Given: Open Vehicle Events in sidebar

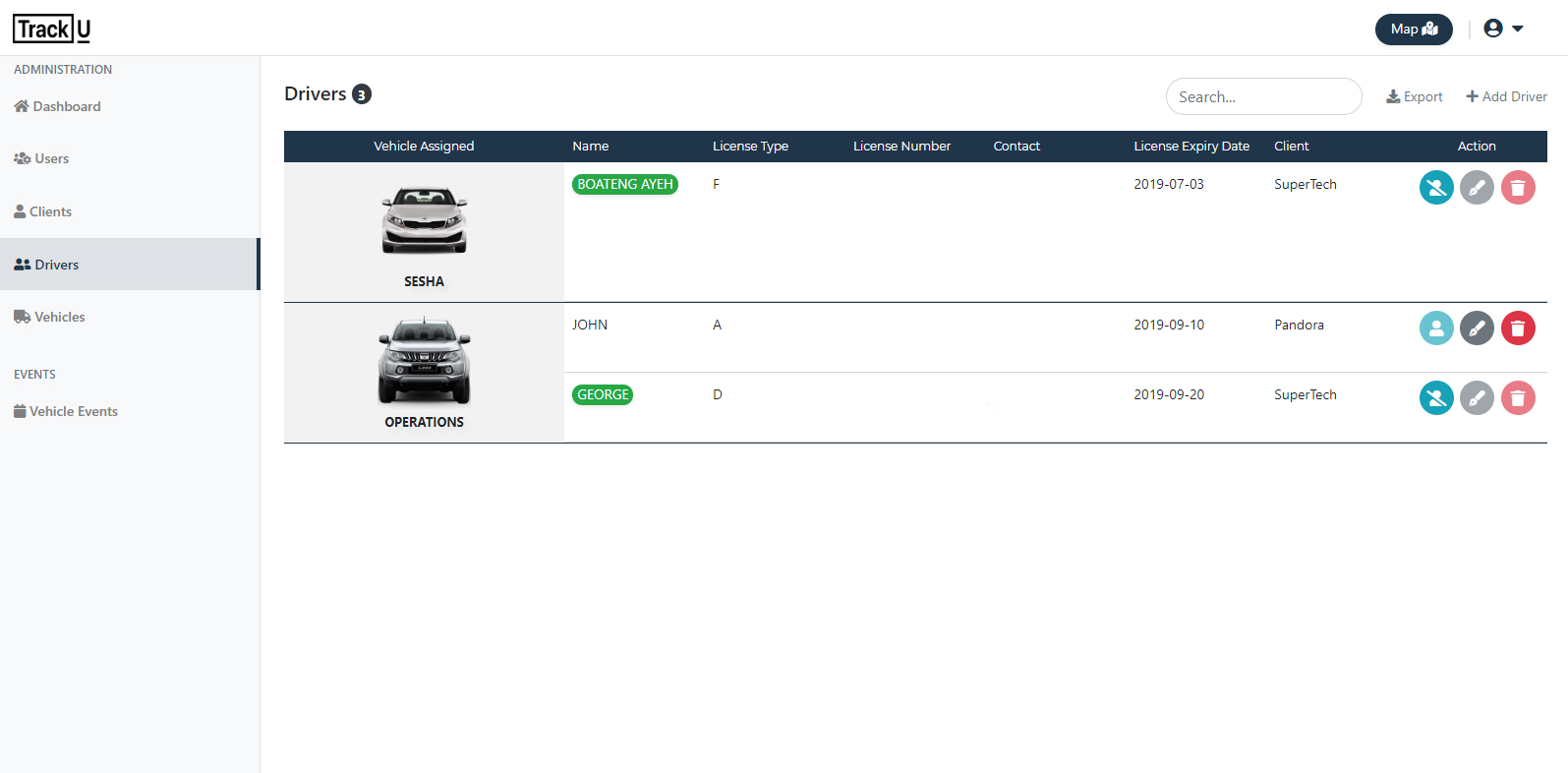Looking at the screenshot, I should point(66,411).
